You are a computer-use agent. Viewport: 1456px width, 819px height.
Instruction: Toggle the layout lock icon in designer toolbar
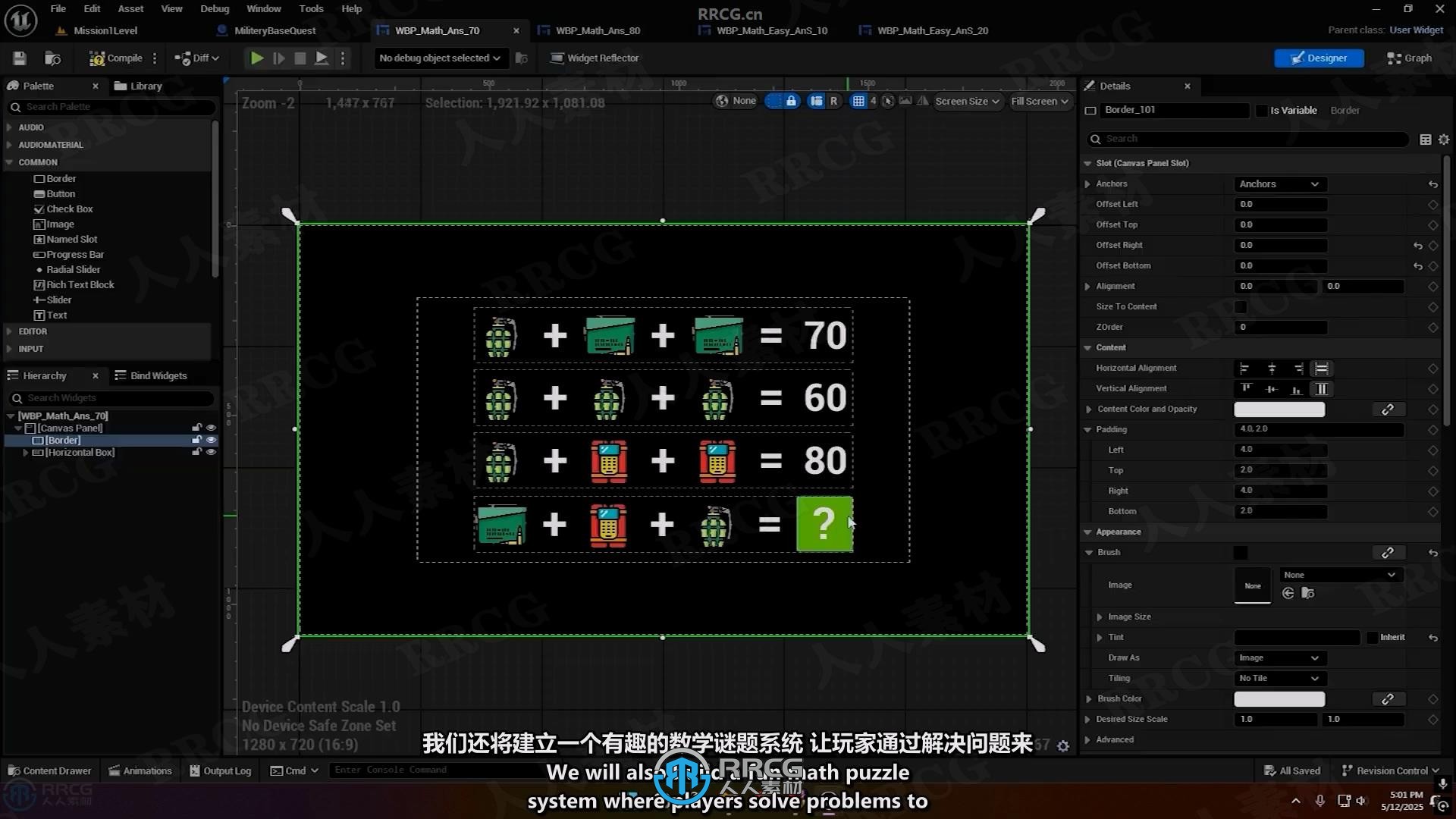coord(791,101)
